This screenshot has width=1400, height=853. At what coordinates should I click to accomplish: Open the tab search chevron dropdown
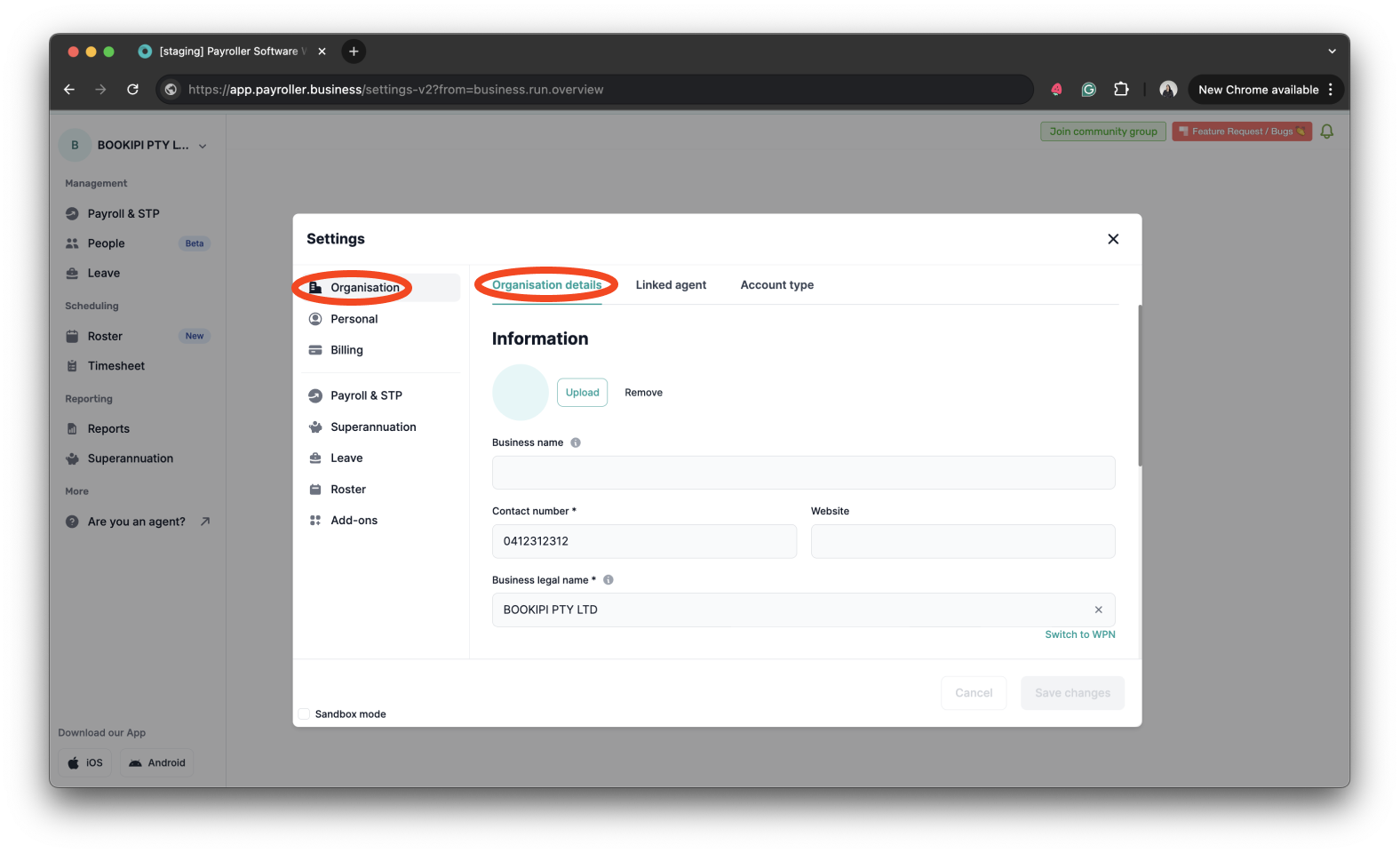coord(1332,52)
